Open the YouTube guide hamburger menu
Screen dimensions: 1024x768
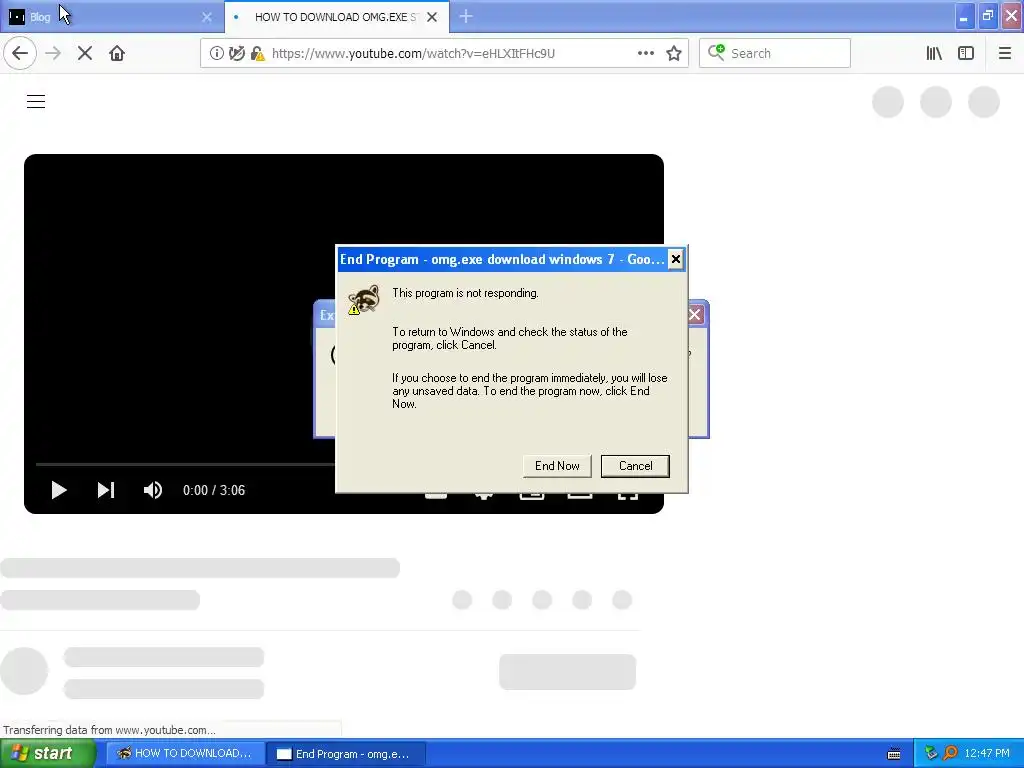[x=36, y=102]
